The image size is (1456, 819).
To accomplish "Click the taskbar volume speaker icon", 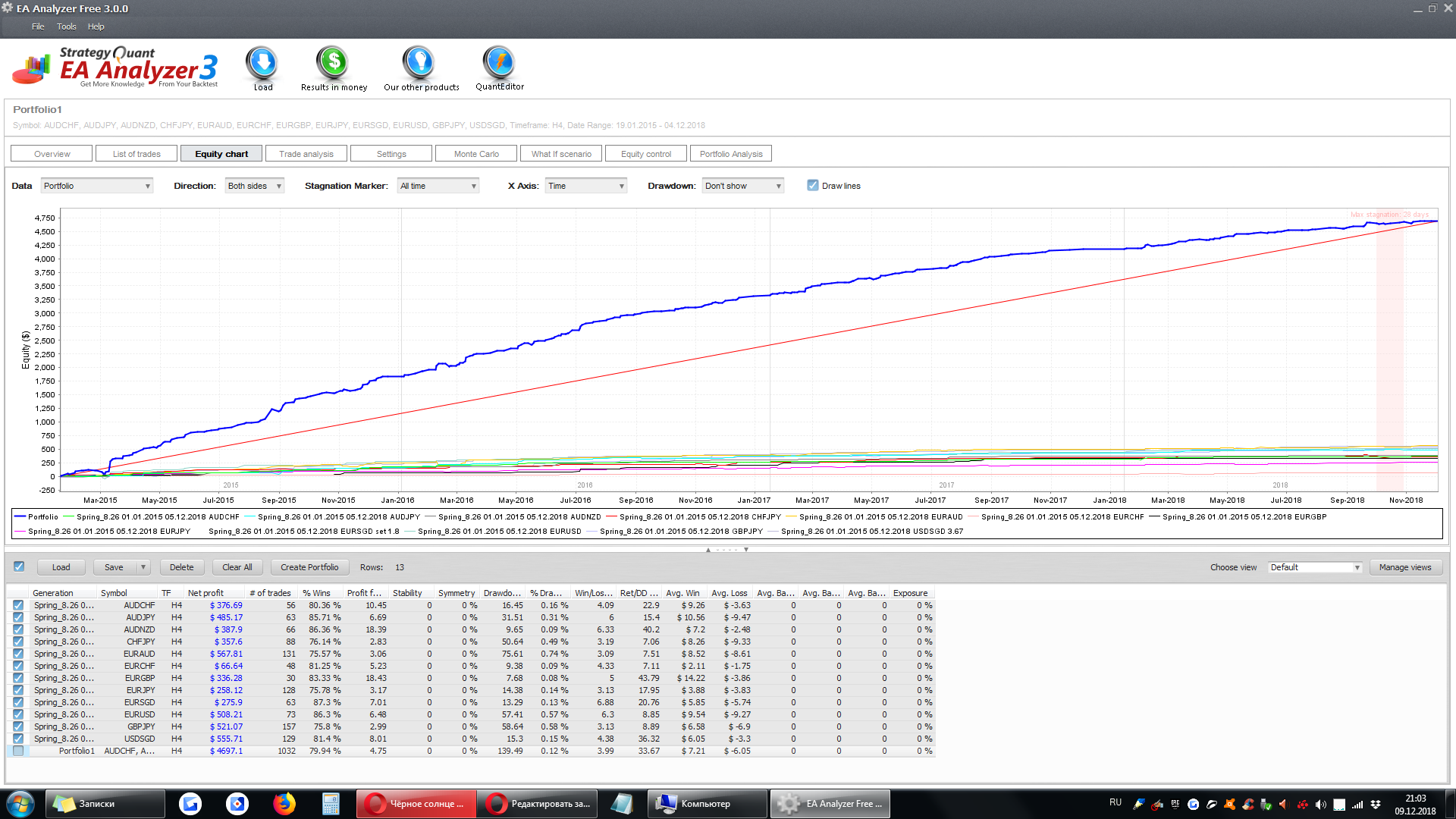I will point(1320,804).
